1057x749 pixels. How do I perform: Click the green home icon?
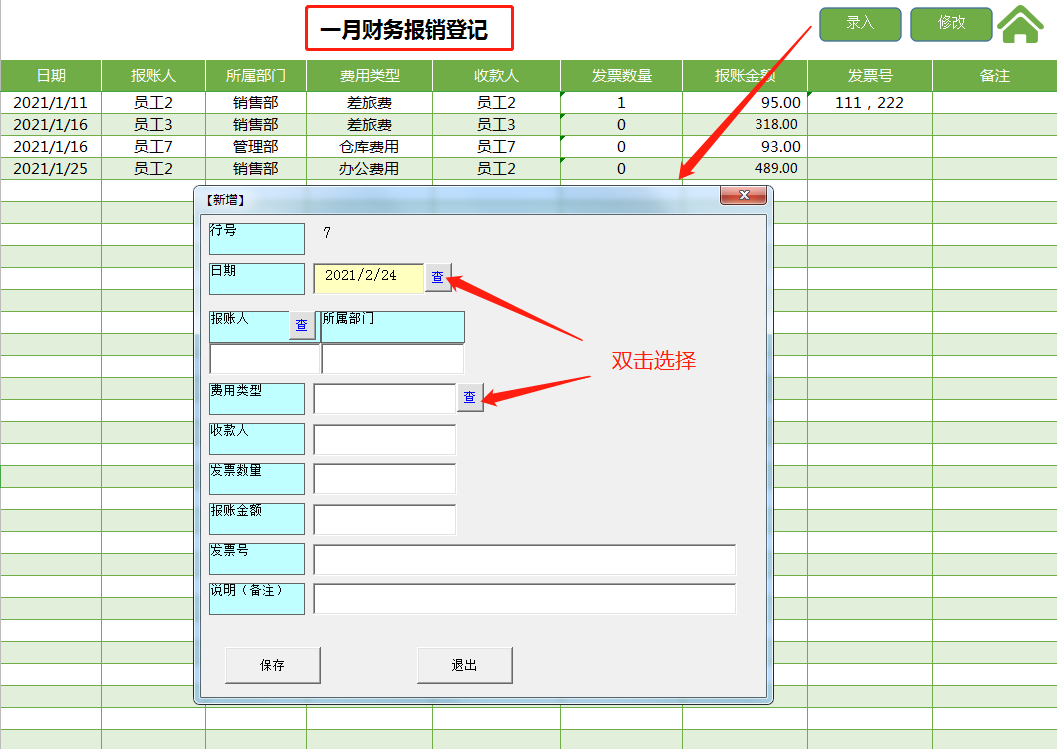(x=1020, y=22)
